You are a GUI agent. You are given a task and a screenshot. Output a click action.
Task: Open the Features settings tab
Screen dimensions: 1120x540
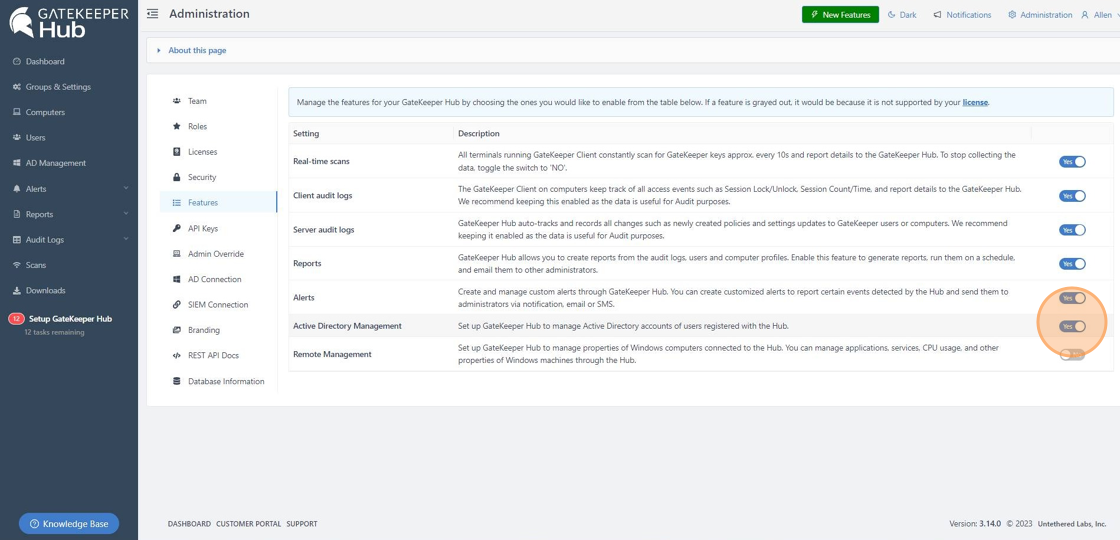pos(219,203)
